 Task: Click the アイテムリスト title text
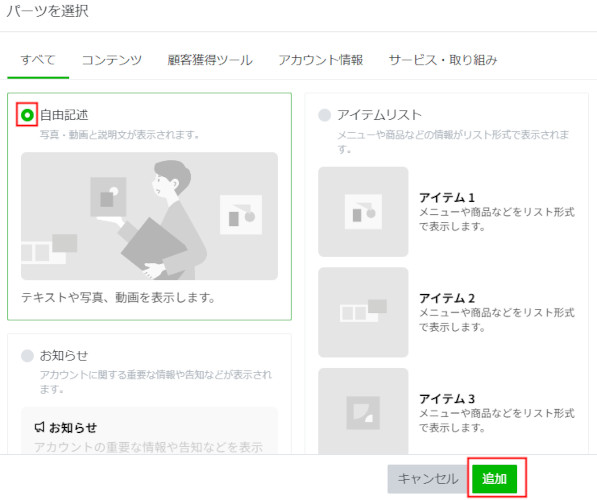tap(379, 115)
